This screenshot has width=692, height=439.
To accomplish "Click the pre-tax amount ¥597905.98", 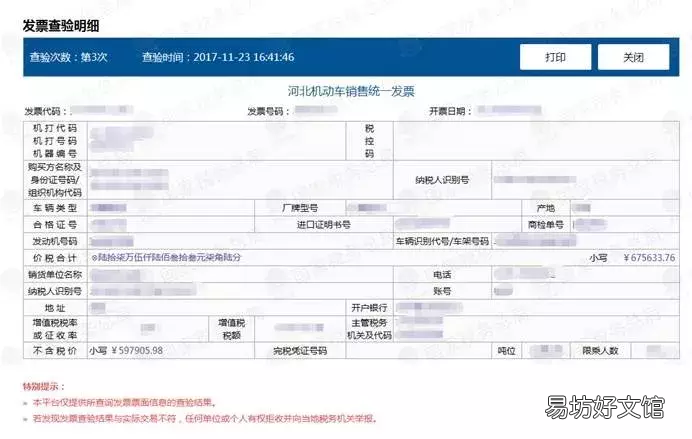I will [x=137, y=350].
